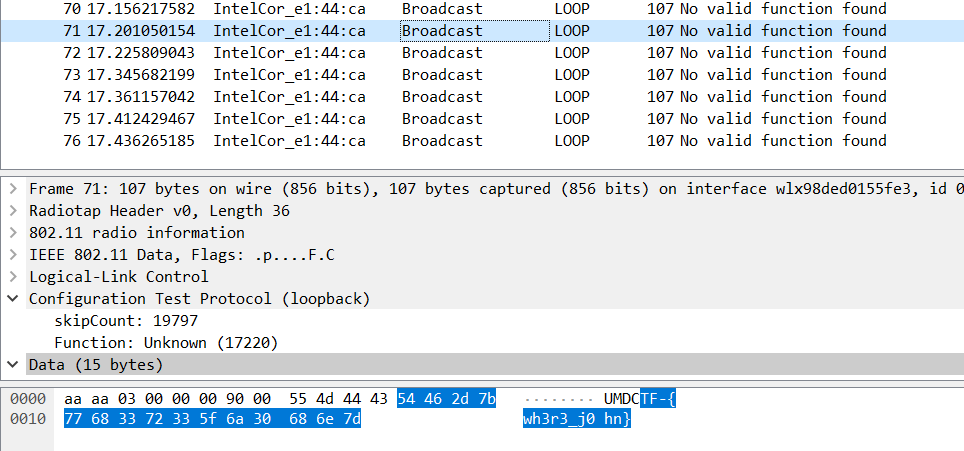Collapse the Data (15 bytes) section
Screen dimensions: 964x451
point(12,365)
